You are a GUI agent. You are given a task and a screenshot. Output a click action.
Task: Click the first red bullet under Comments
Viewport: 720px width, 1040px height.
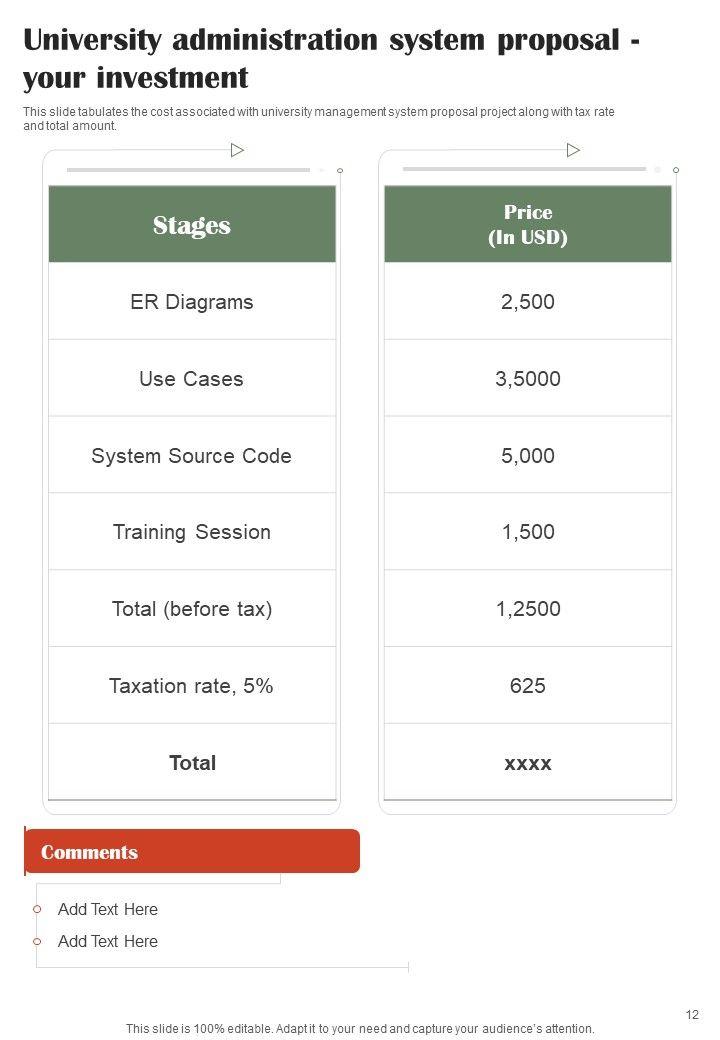[x=37, y=909]
